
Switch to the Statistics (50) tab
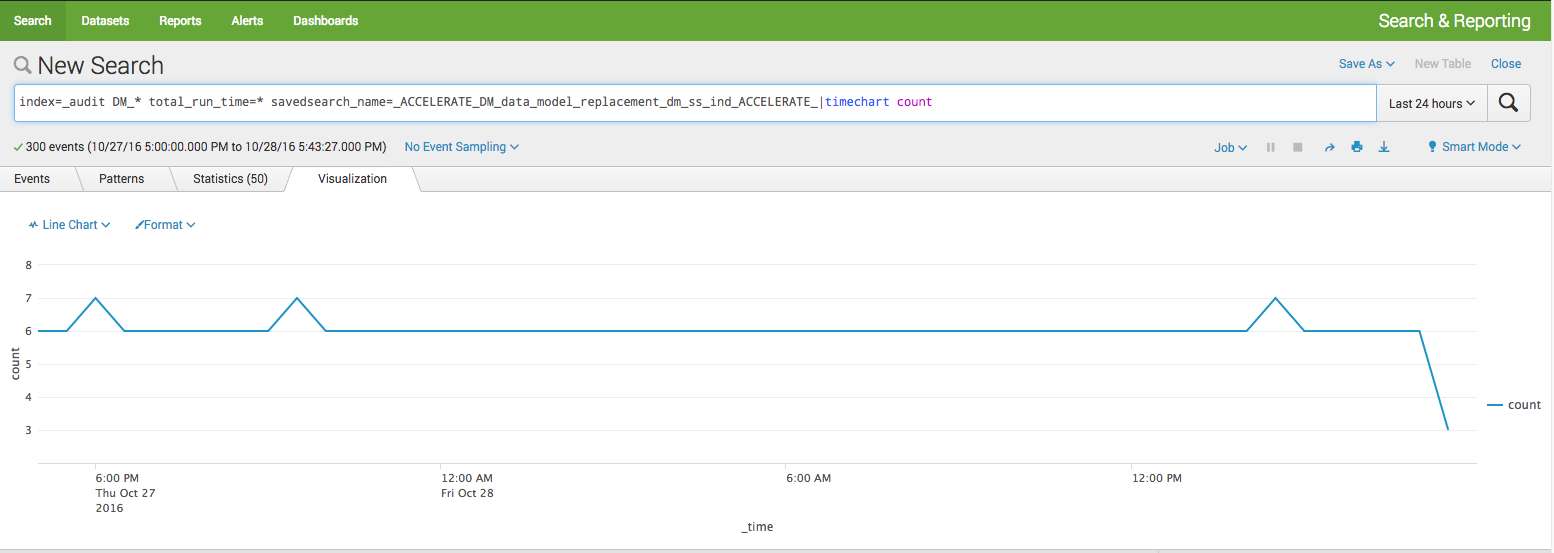pyautogui.click(x=230, y=179)
